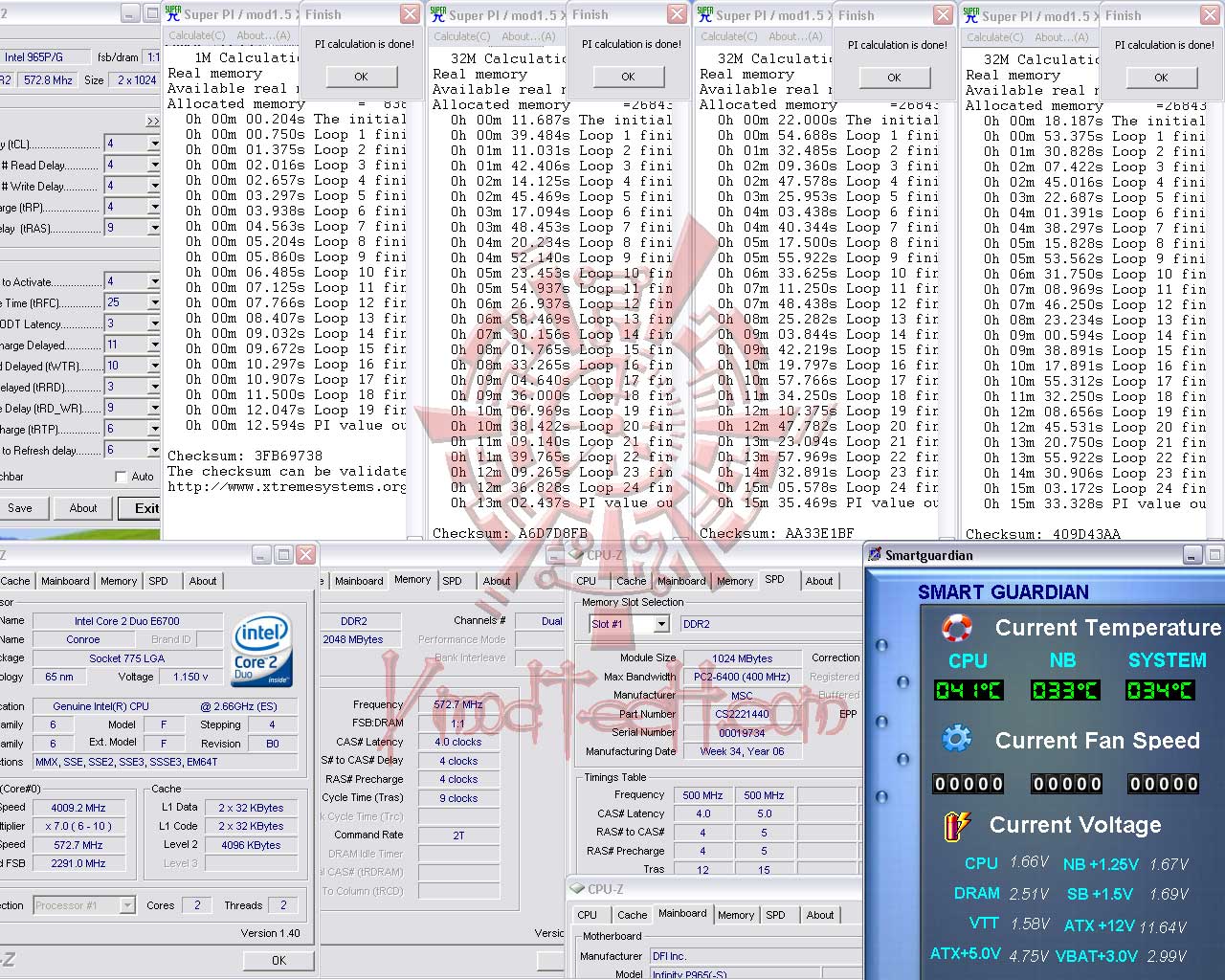Viewport: 1225px width, 980px height.
Task: Click the Super PI title icon above checksum A6D7D8FB
Action: tap(437, 13)
